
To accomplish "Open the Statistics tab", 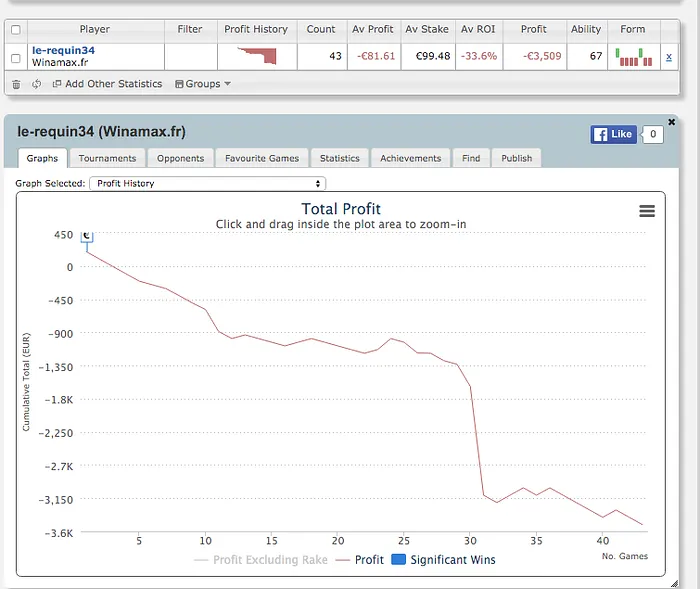I will pyautogui.click(x=340, y=158).
